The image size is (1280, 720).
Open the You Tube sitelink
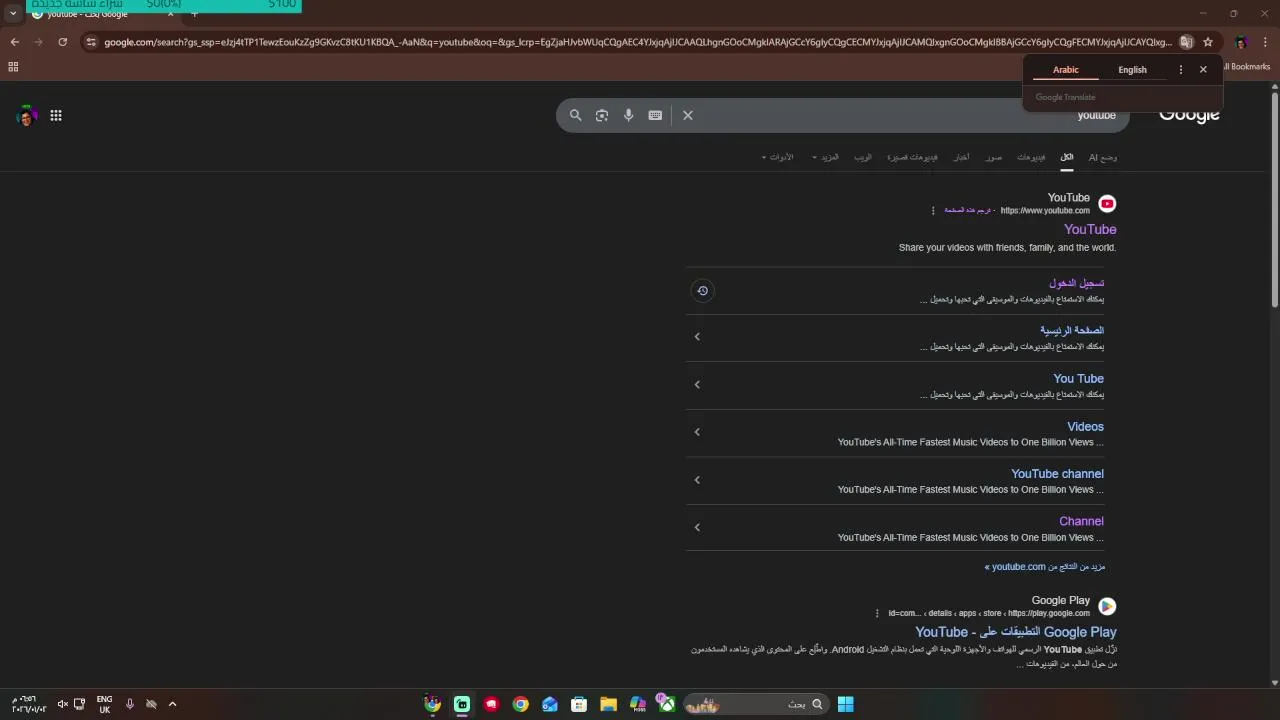click(x=1078, y=378)
